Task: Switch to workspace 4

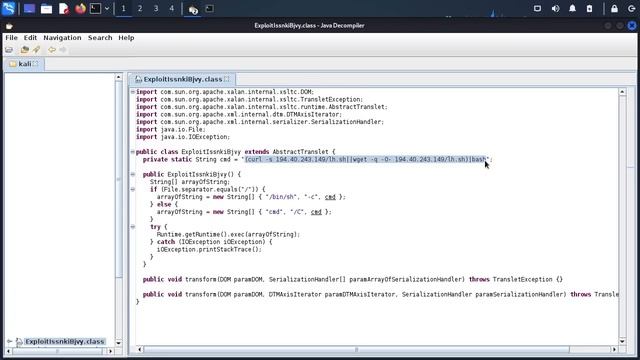Action: 172,9
